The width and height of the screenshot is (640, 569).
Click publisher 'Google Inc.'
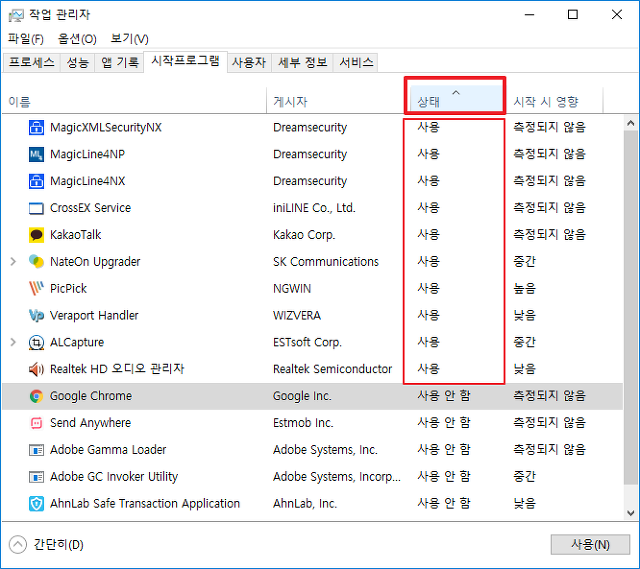(x=302, y=396)
